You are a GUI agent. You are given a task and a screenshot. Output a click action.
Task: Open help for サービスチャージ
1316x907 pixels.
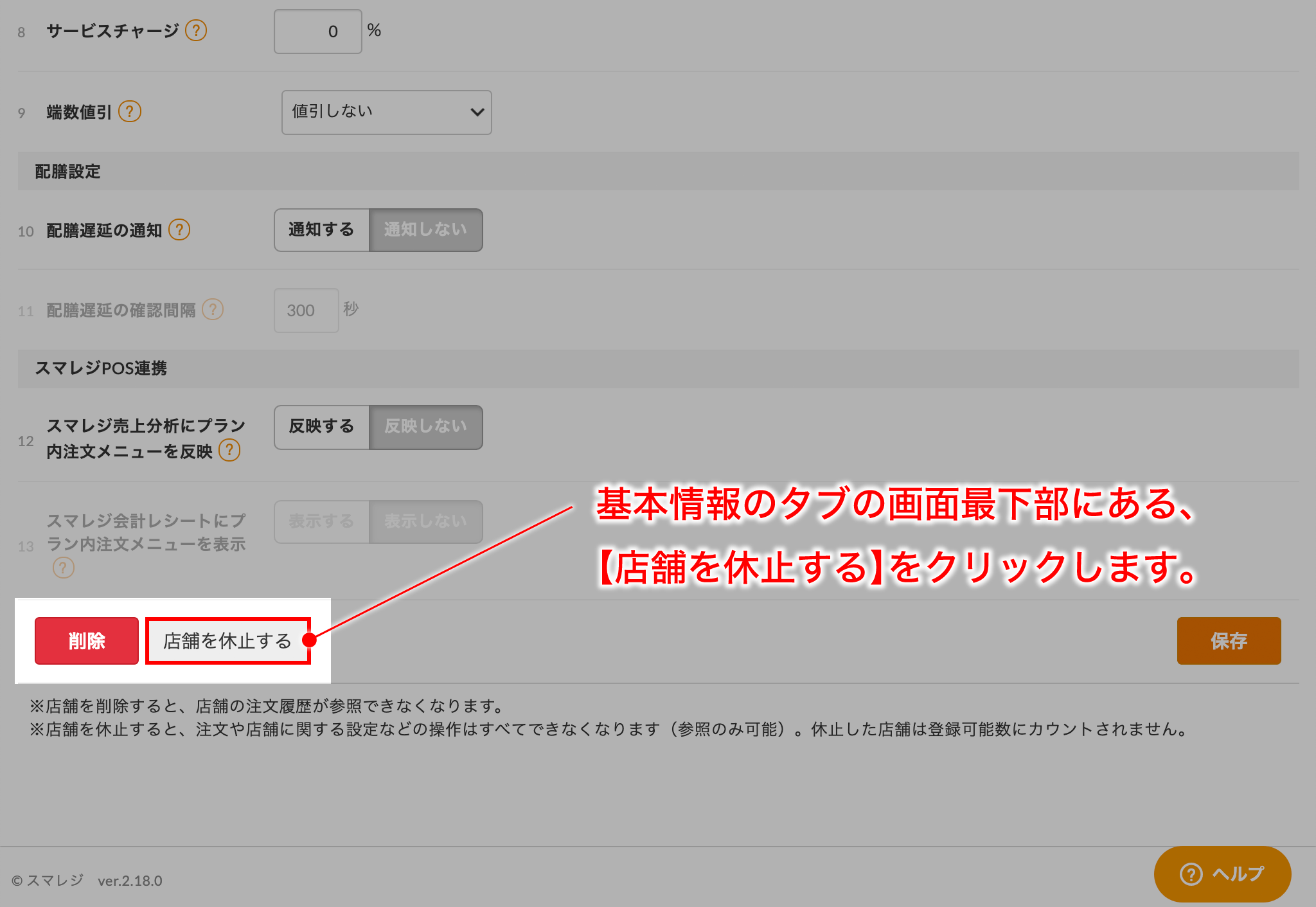click(x=197, y=30)
